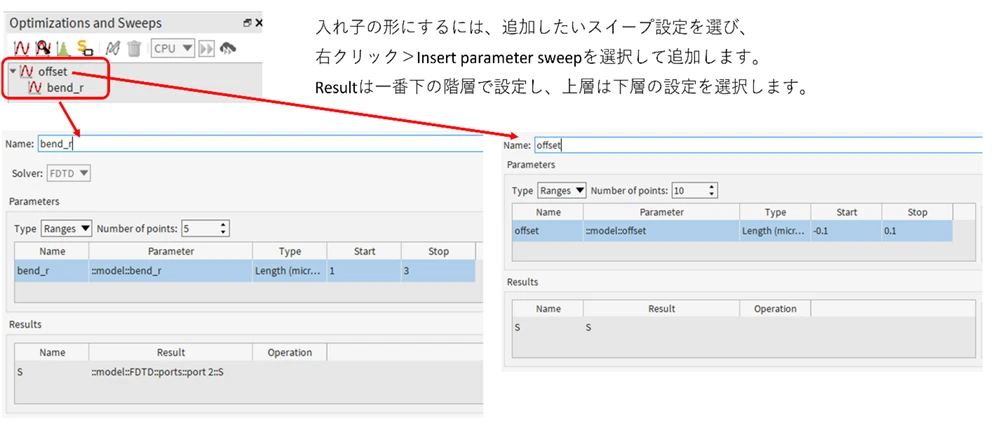Viewport: 1000px width, 425px height.
Task: Click the trash delete icon
Action: click(x=134, y=48)
